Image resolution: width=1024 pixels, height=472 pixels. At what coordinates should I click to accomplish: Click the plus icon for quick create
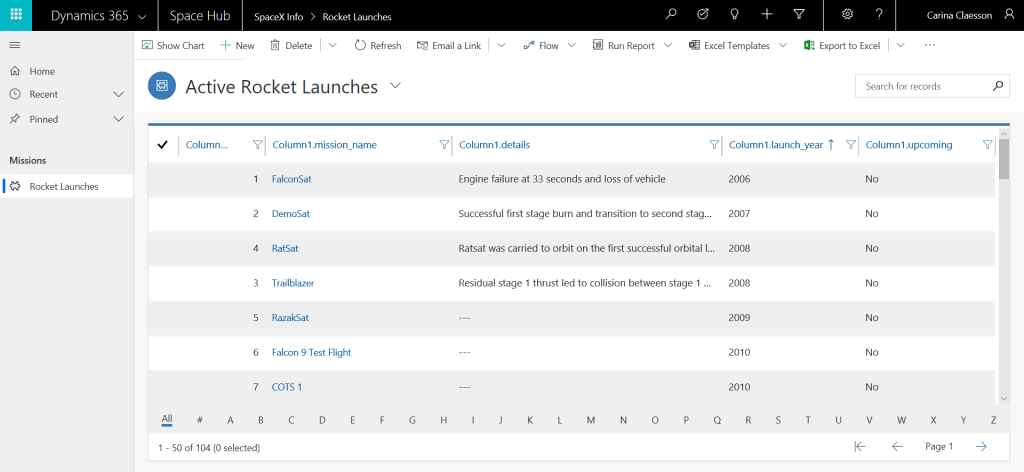766,15
